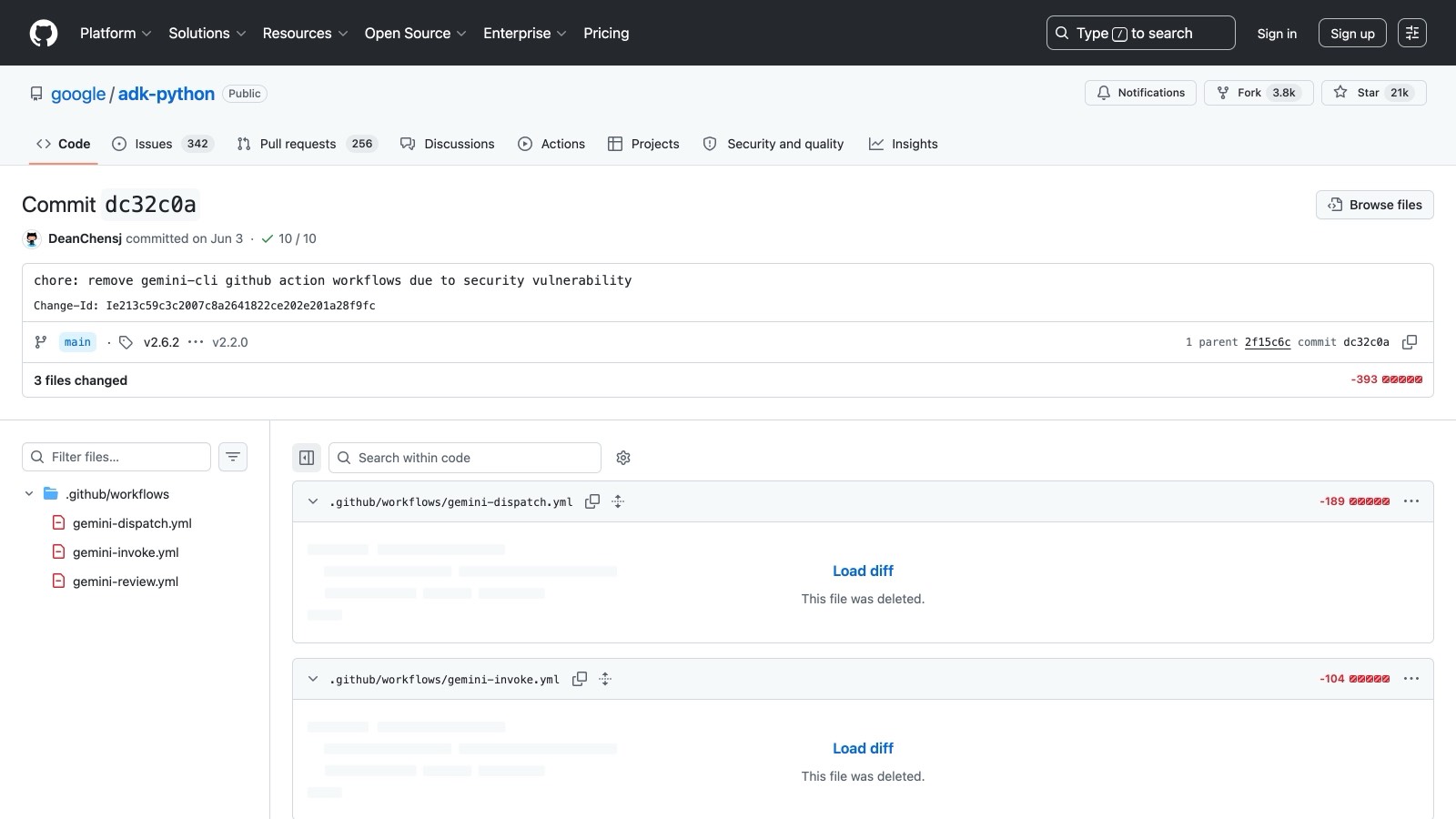This screenshot has height=819, width=1456.
Task: Open the v2.2.0 tag link
Action: (x=230, y=342)
